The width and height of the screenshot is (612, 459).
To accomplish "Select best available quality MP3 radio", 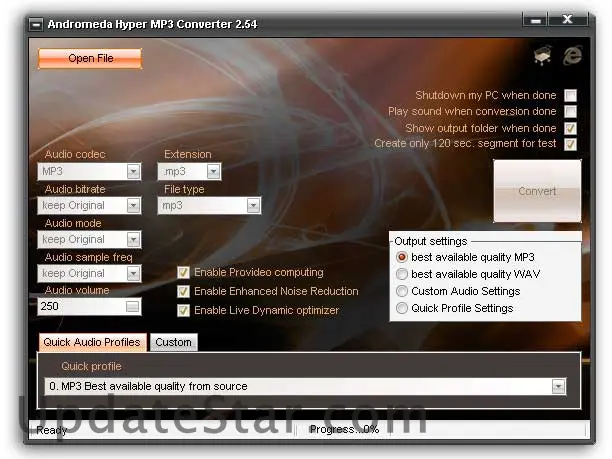I will pyautogui.click(x=402, y=257).
